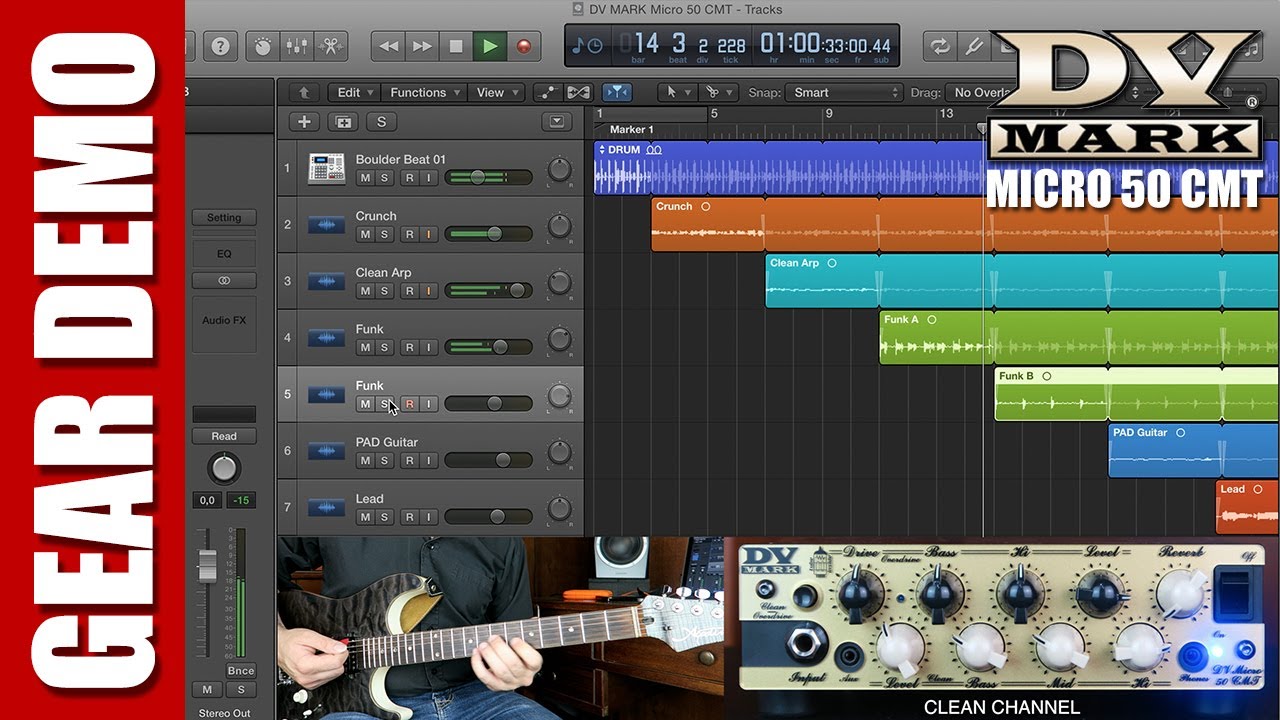Click the Fast Forward transport button
This screenshot has height=720, width=1280.
click(422, 46)
